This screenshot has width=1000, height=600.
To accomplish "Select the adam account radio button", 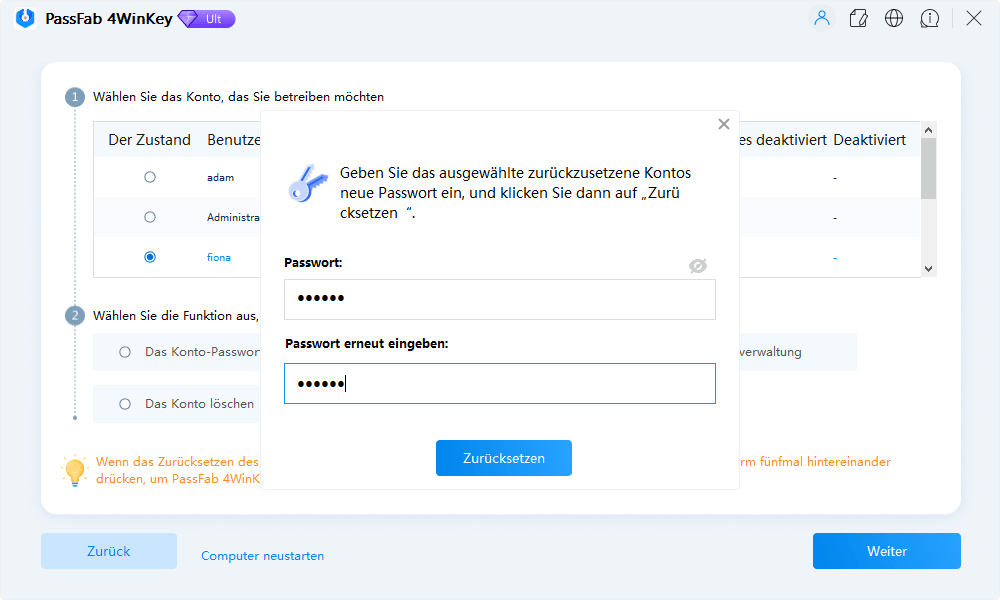I will click(x=150, y=177).
